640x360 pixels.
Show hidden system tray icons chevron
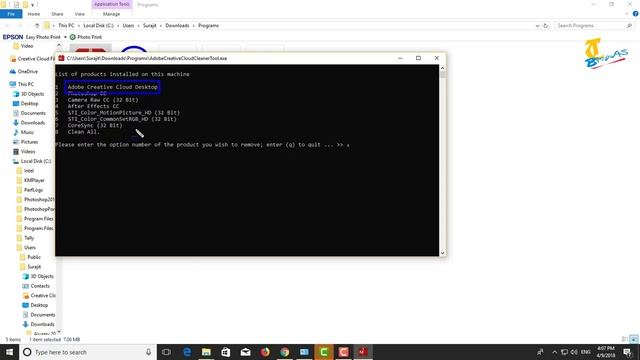pos(554,352)
